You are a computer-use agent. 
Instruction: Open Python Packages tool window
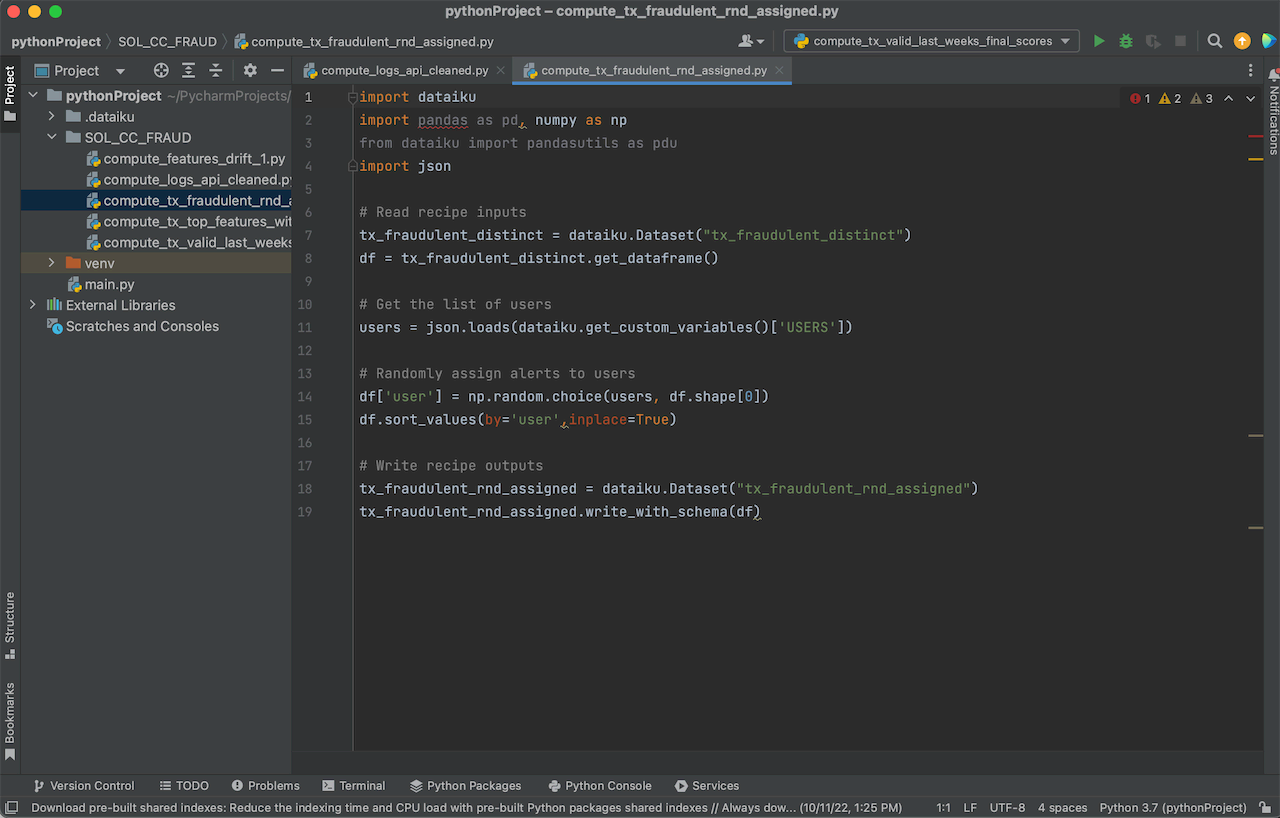(x=465, y=786)
